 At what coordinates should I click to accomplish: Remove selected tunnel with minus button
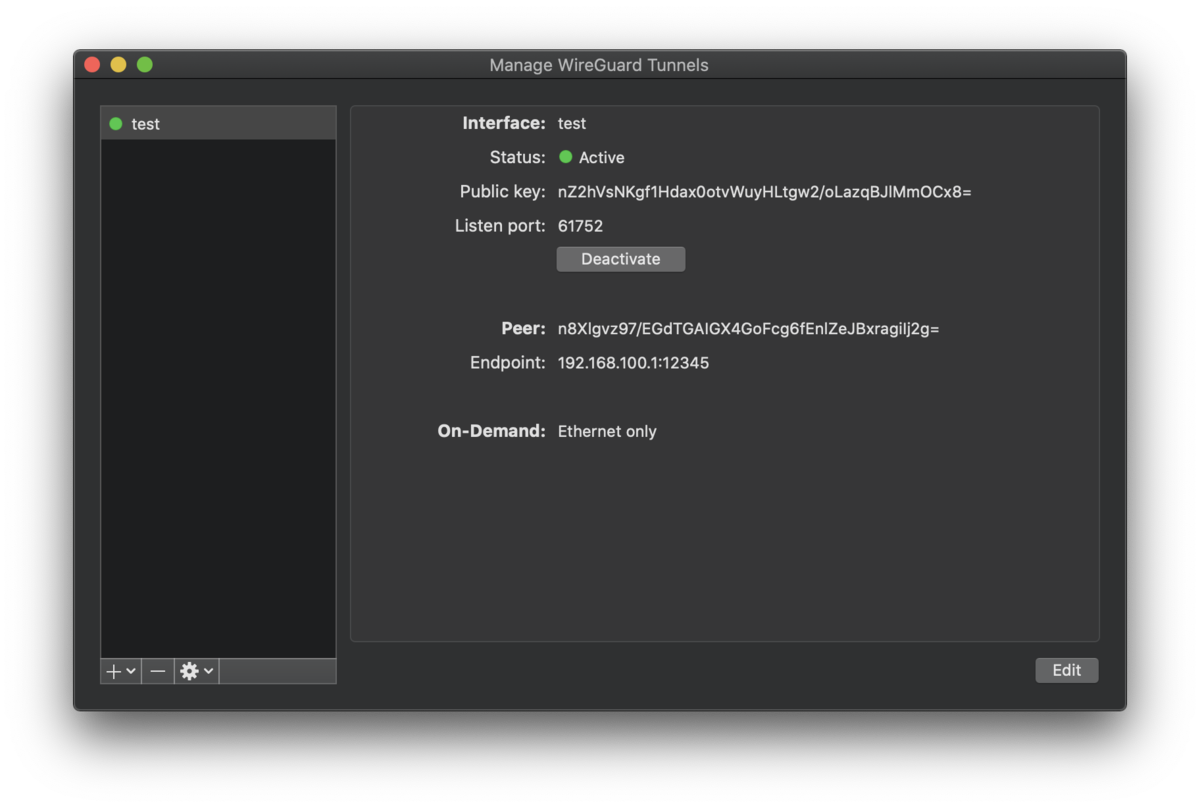click(158, 672)
